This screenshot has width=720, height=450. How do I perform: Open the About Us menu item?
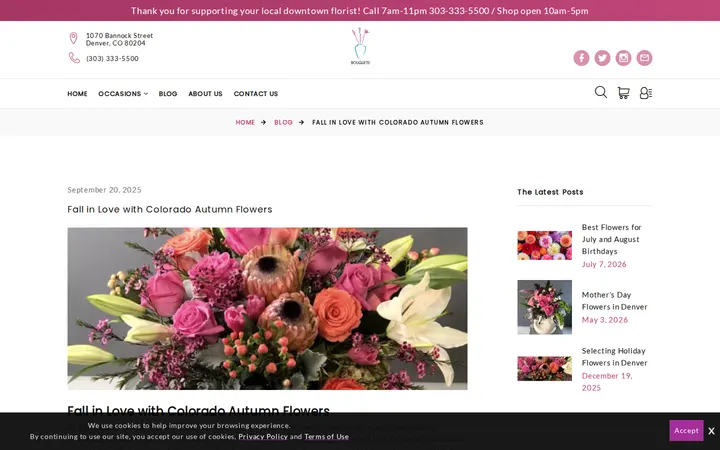(x=205, y=94)
